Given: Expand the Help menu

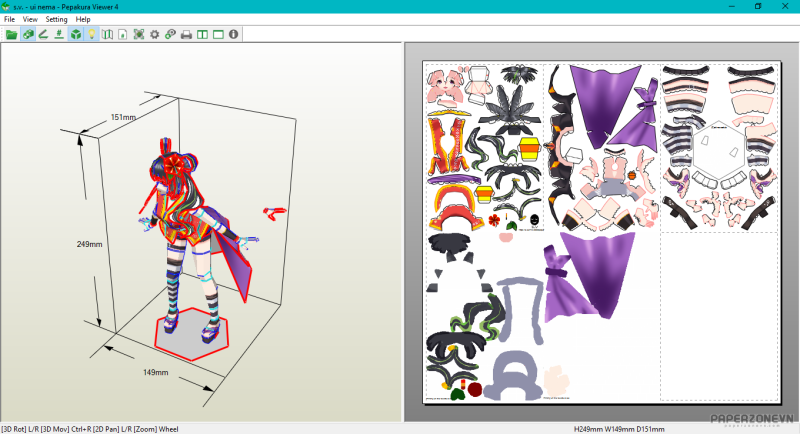Looking at the screenshot, I should pos(83,19).
